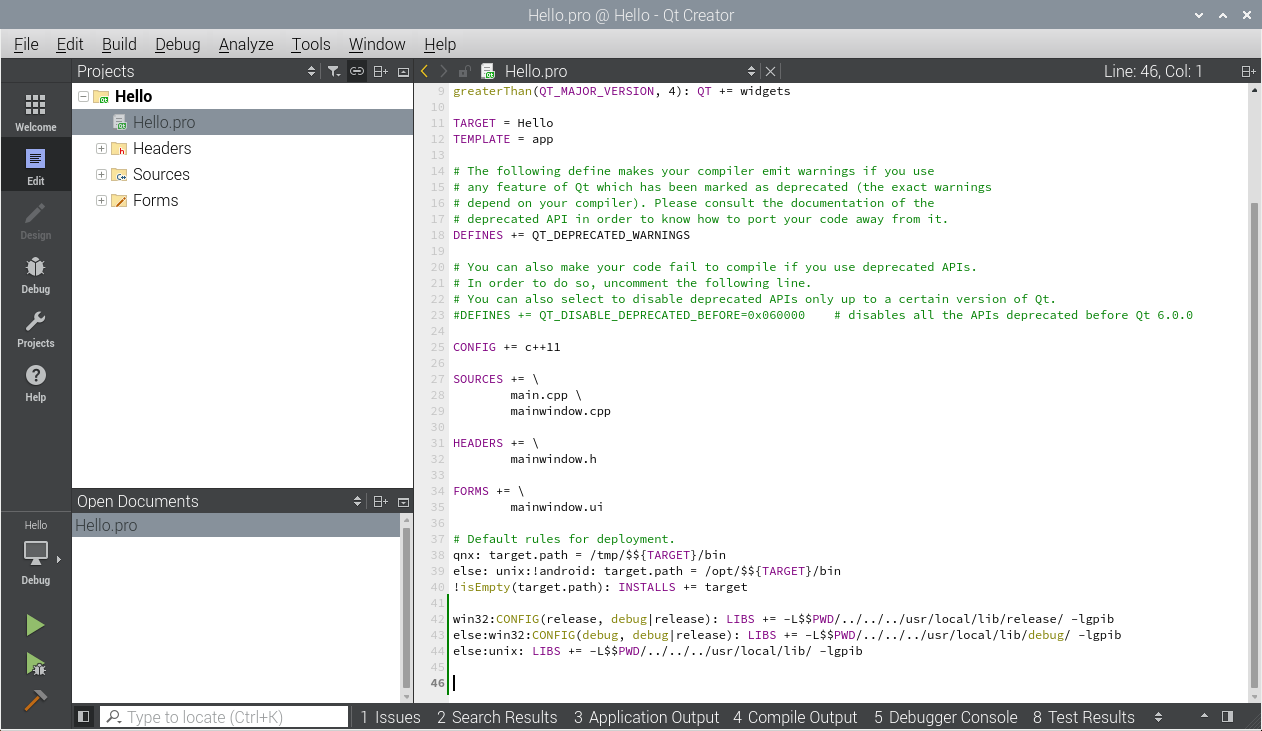Open the filter tree funnel icon
1262x731 pixels.
[x=334, y=71]
